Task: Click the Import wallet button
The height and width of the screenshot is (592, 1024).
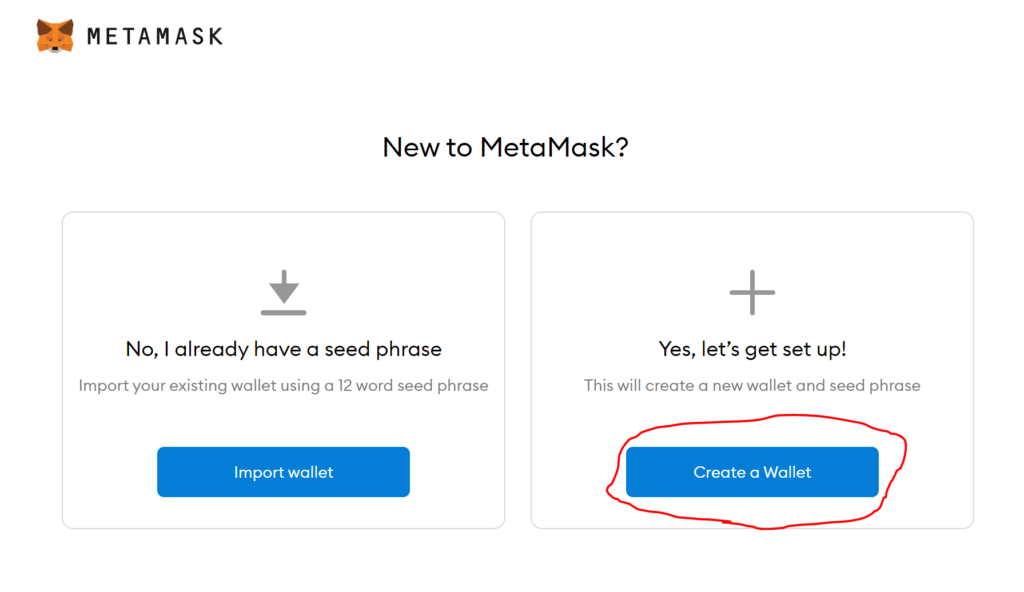Action: pos(283,472)
